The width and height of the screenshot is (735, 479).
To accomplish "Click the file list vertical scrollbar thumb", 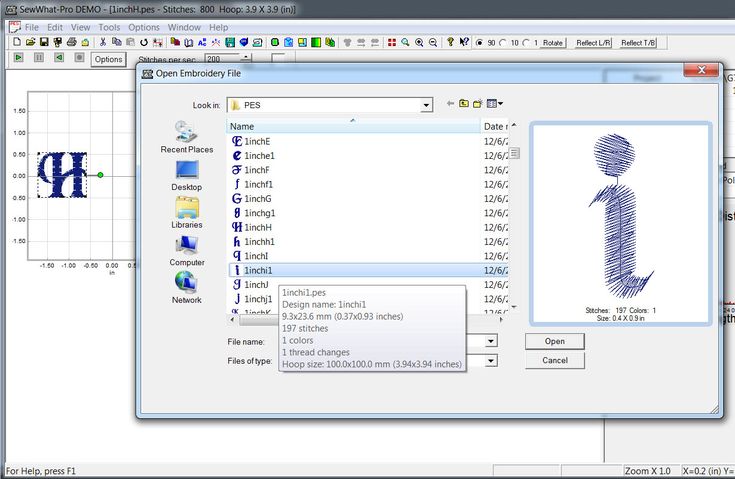I will (514, 153).
